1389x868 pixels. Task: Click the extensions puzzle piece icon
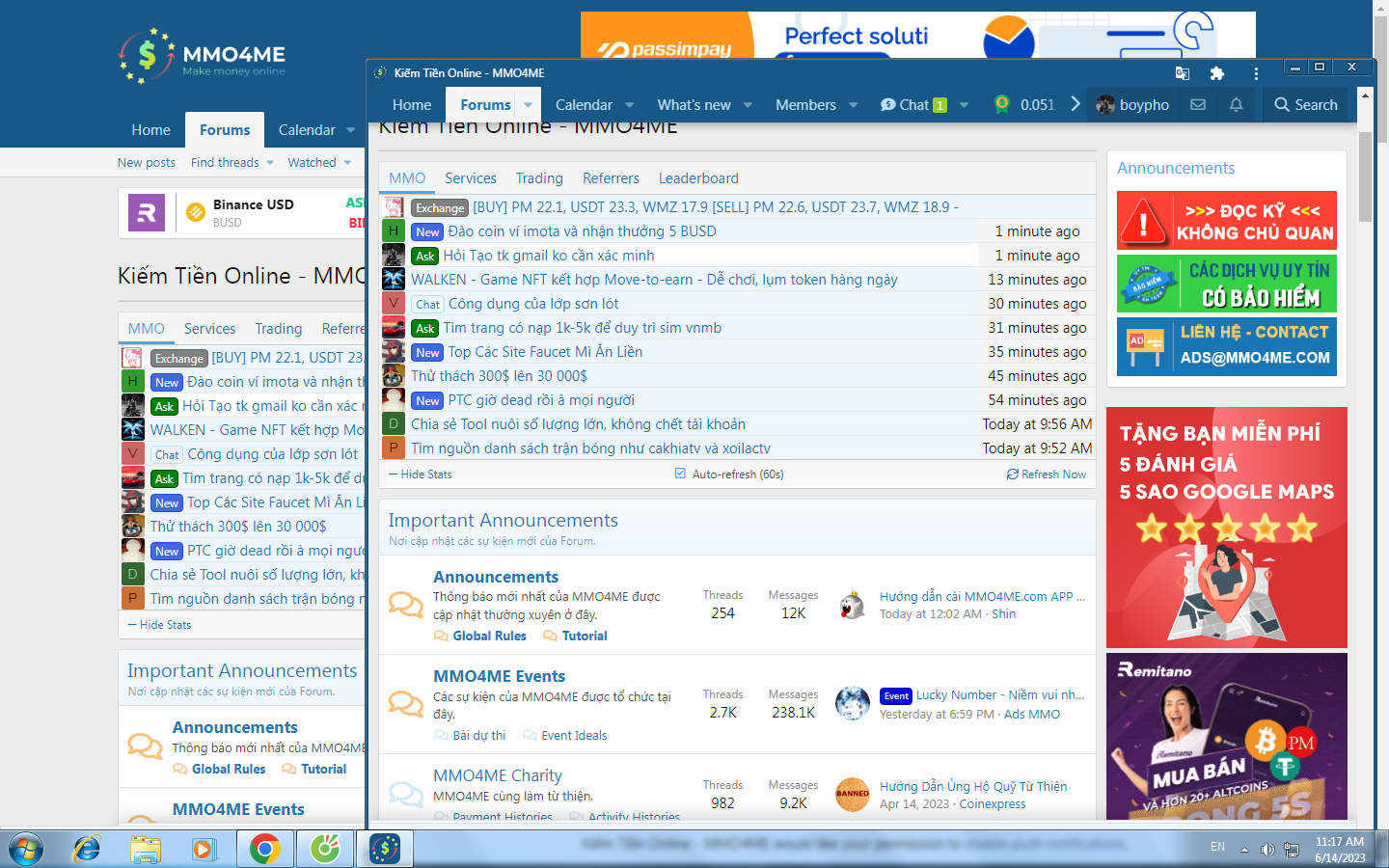1216,73
